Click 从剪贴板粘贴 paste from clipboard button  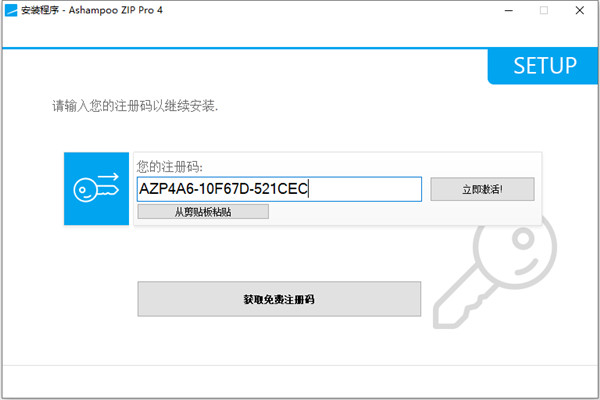pos(203,212)
